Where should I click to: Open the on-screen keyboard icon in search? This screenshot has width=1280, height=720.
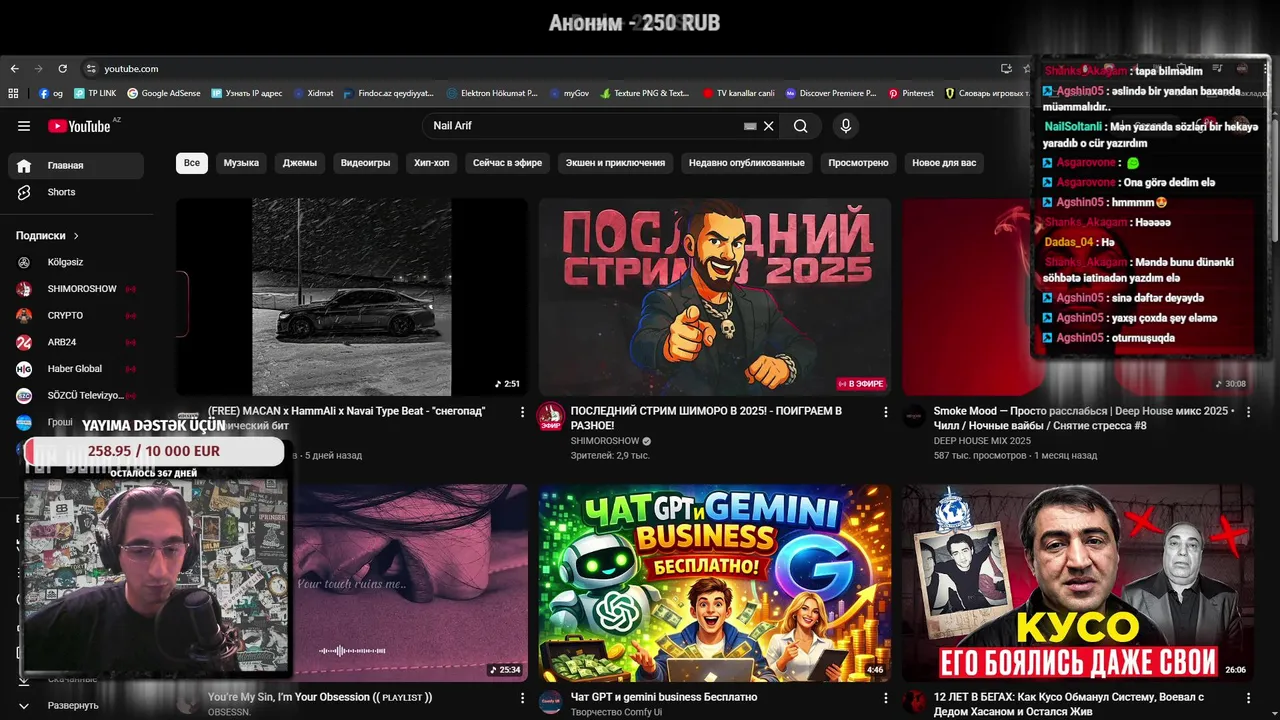coord(750,126)
